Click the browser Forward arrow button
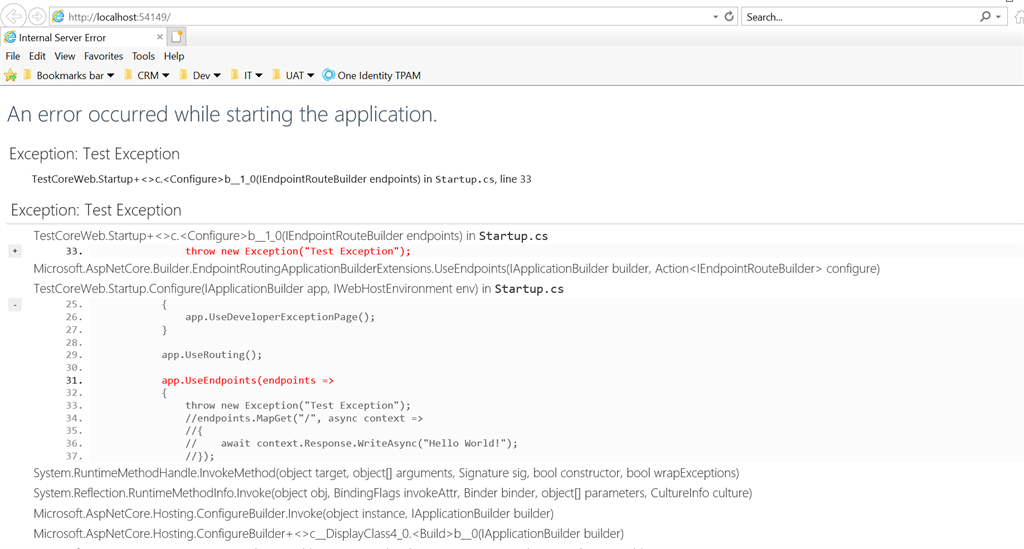This screenshot has height=549, width=1024. pyautogui.click(x=37, y=16)
